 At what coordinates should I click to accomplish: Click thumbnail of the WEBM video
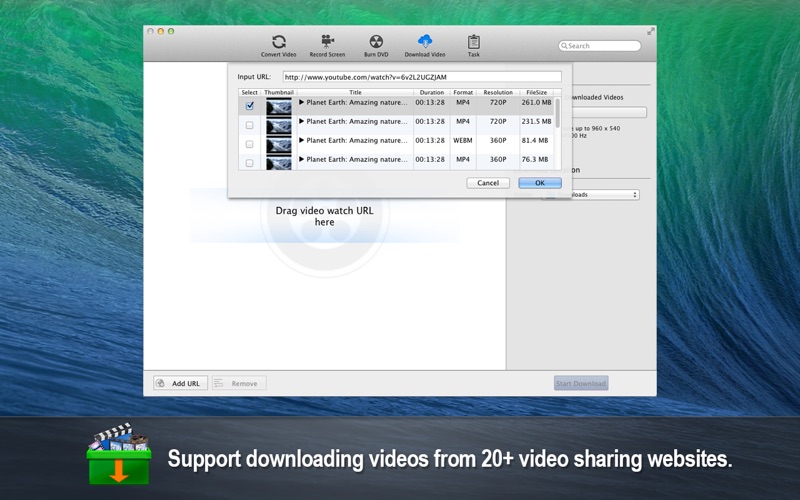coord(279,145)
